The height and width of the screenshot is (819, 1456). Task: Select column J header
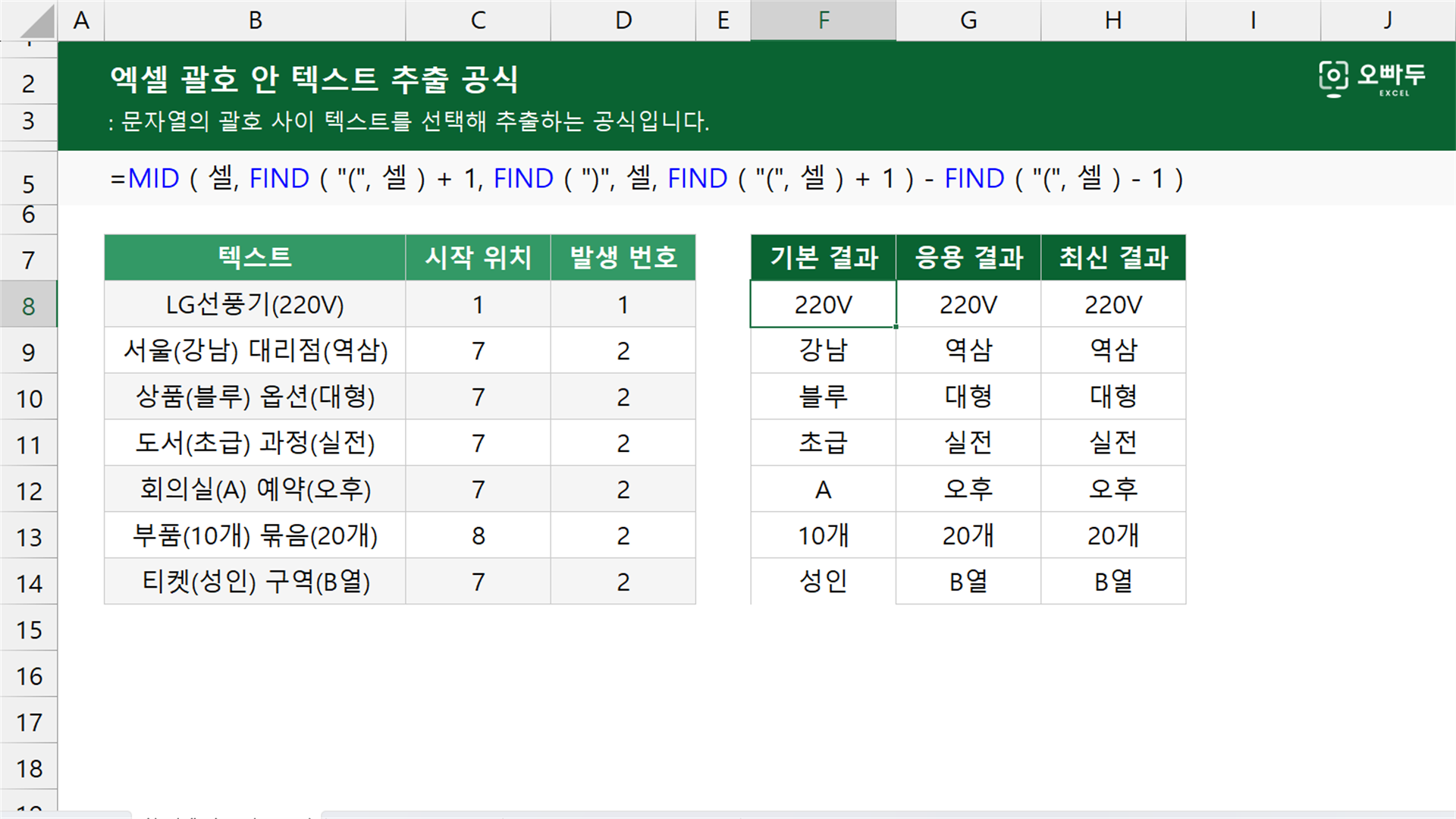(x=1388, y=20)
